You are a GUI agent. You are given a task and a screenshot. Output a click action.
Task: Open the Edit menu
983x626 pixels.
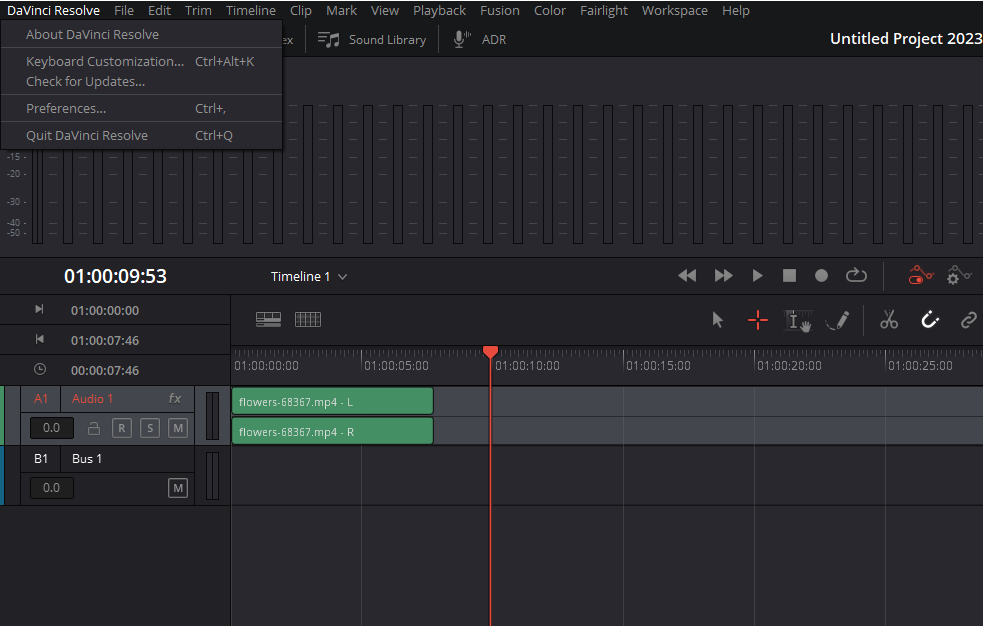[159, 11]
